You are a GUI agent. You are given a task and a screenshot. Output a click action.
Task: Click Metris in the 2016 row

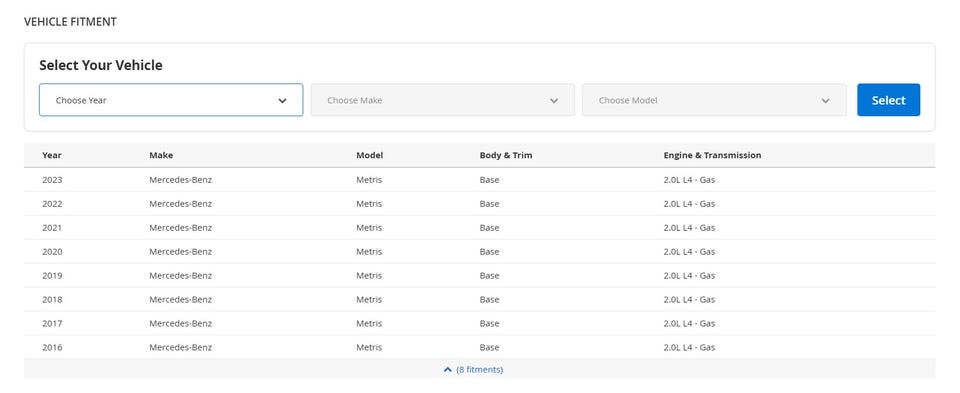click(x=369, y=347)
